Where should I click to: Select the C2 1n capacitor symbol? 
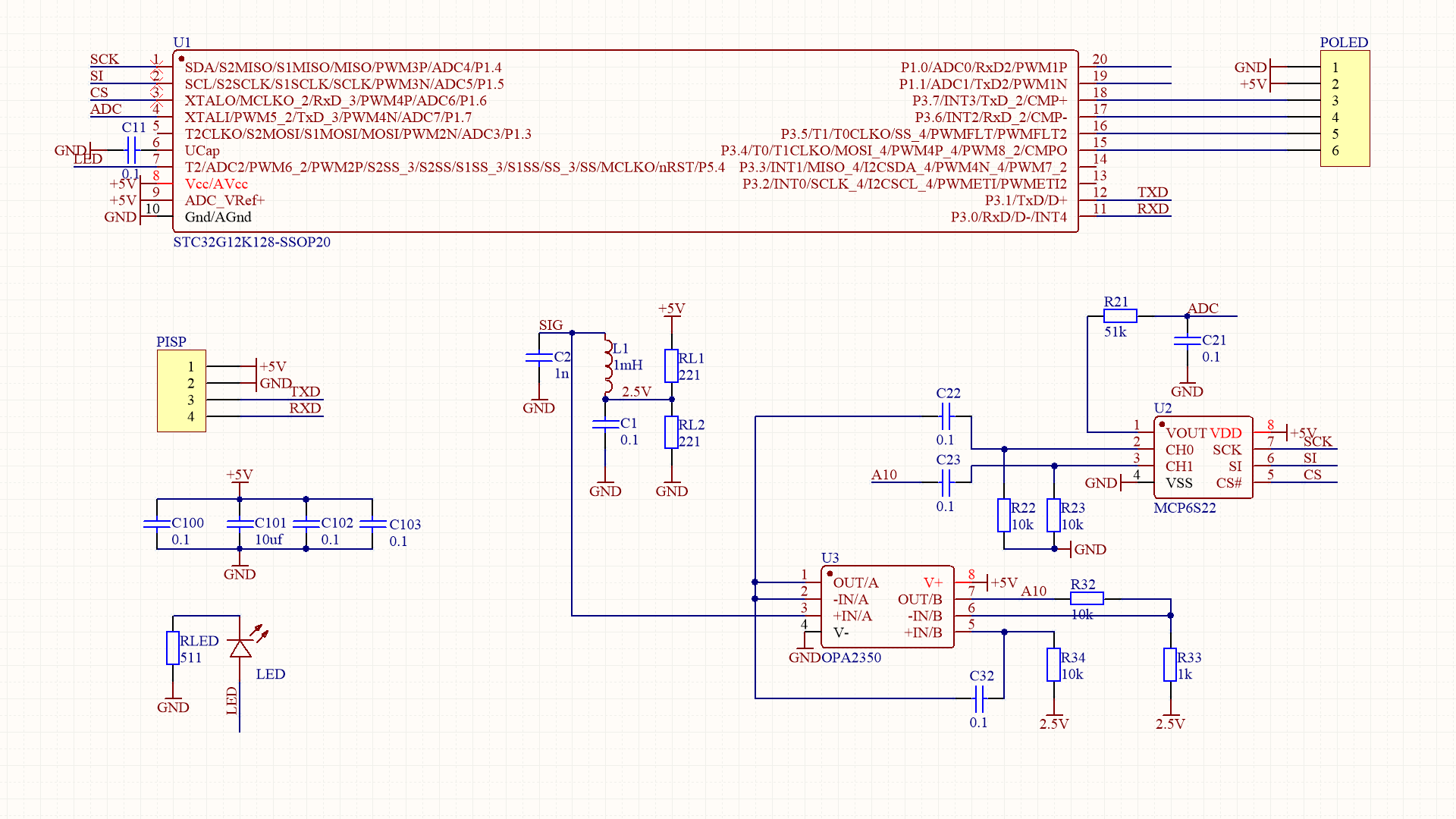point(539,357)
